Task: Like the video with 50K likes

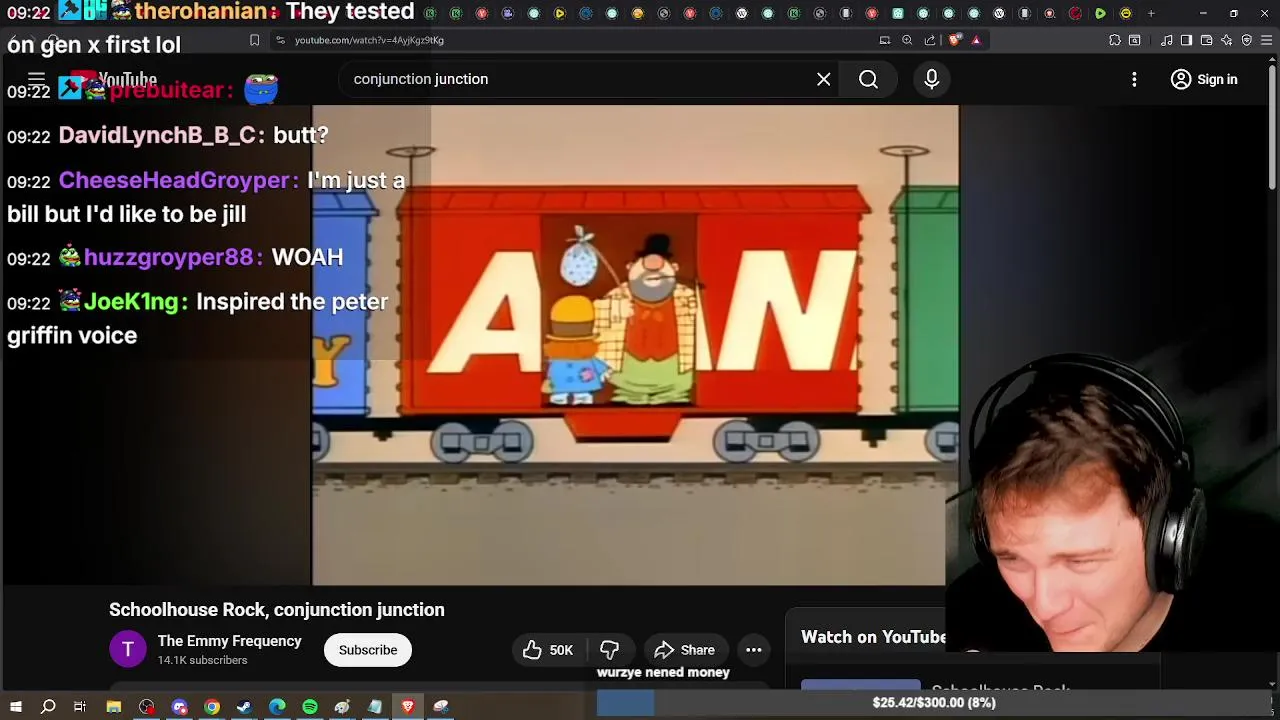Action: click(548, 650)
